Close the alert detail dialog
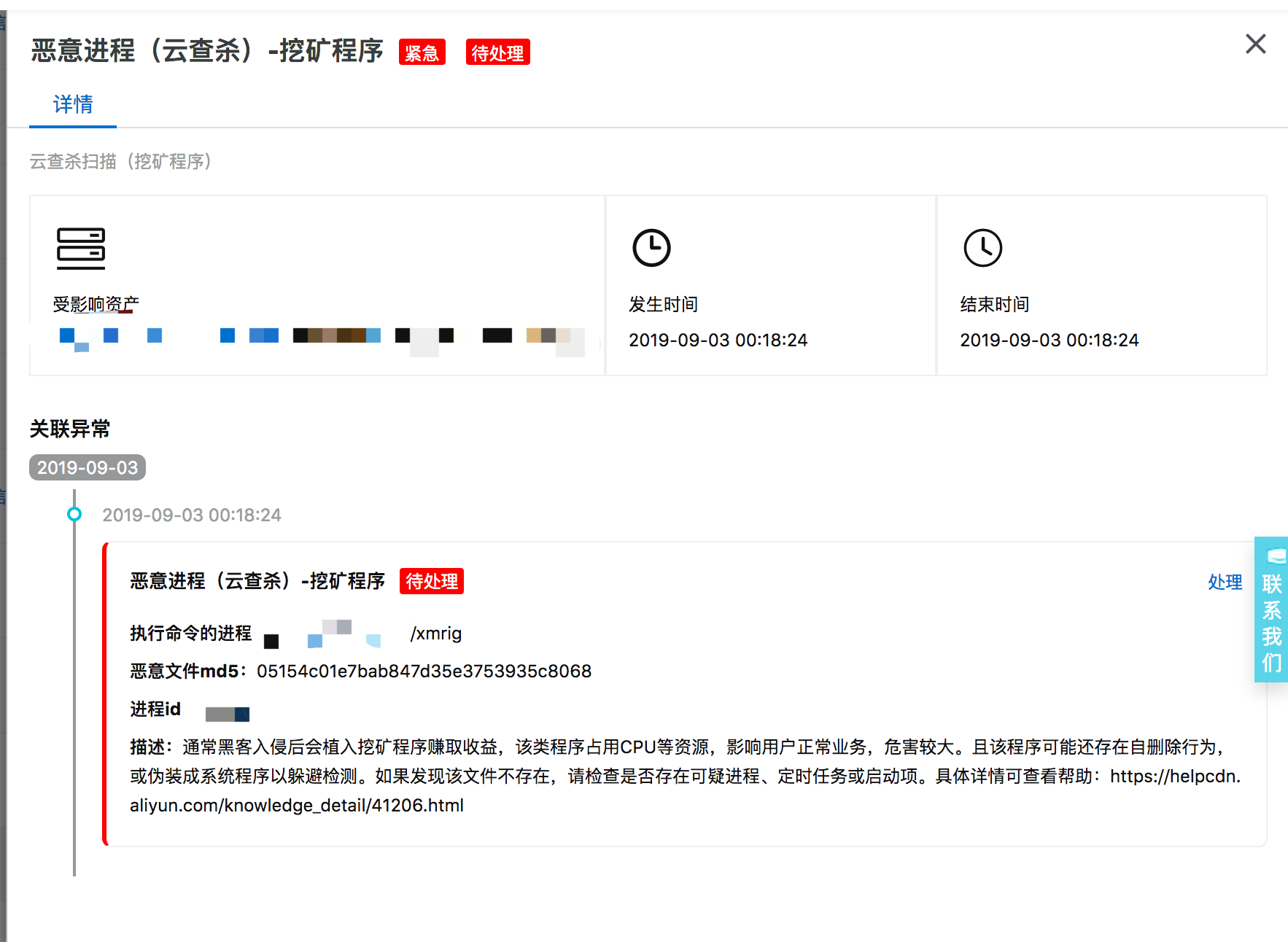1288x942 pixels. (1255, 44)
